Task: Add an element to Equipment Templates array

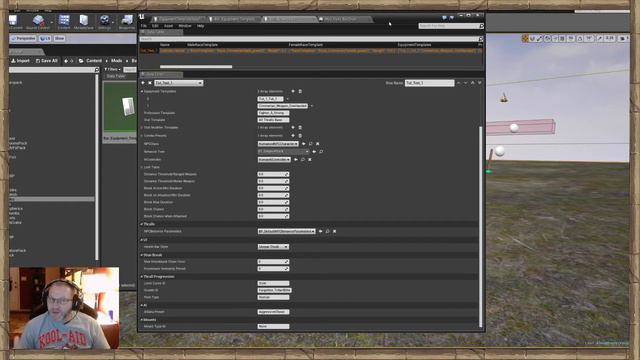Action: (x=293, y=91)
